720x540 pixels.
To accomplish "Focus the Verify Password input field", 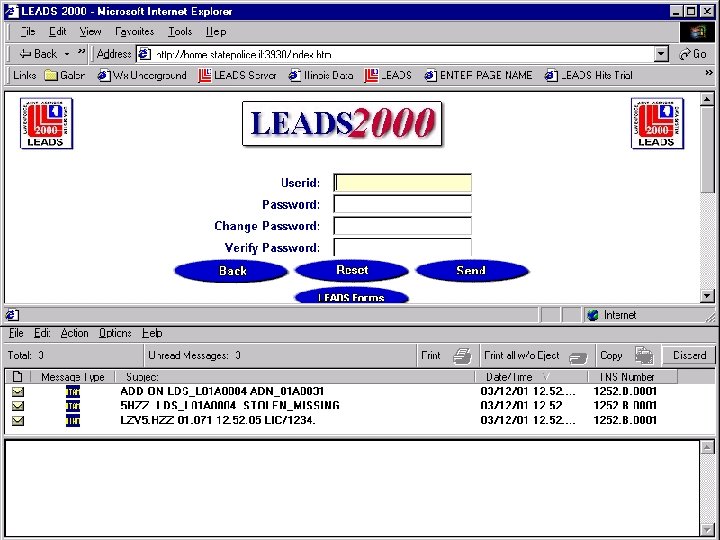I will coord(402,247).
